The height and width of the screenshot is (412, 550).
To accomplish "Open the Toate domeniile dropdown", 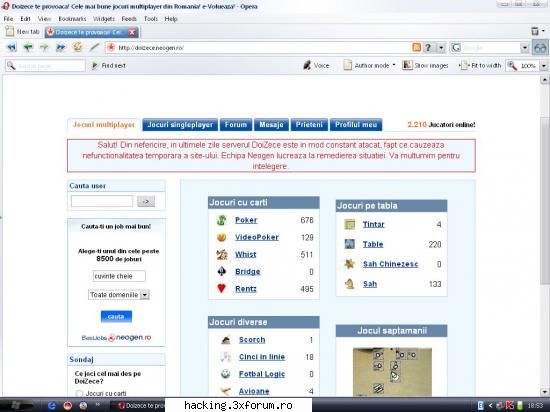I will 119,295.
